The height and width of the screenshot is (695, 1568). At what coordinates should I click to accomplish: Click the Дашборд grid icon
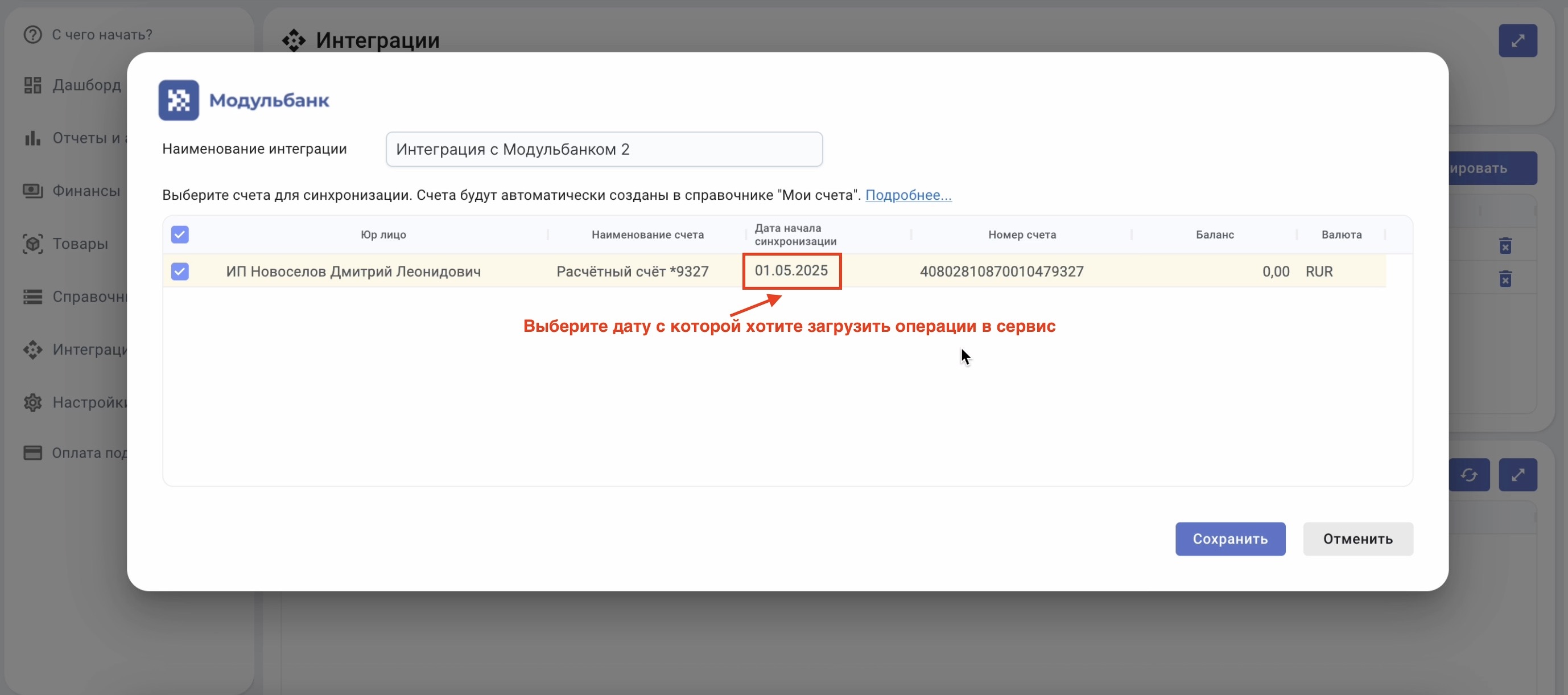33,85
